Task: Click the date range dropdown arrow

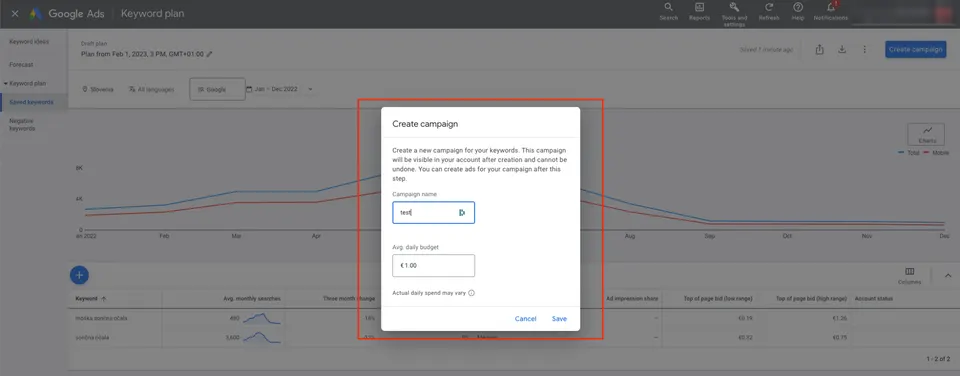Action: [310, 89]
